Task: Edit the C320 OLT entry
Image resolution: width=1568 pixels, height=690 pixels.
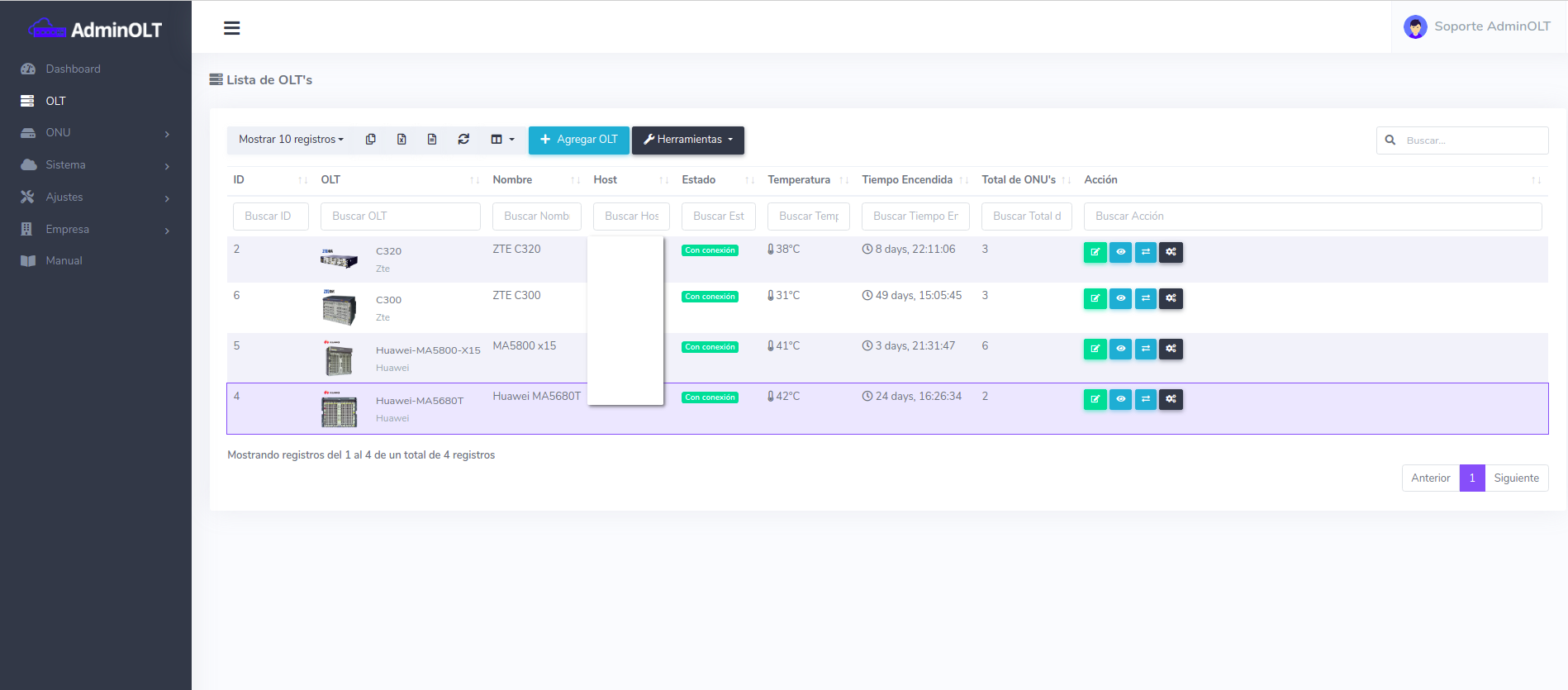Action: pos(1095,252)
